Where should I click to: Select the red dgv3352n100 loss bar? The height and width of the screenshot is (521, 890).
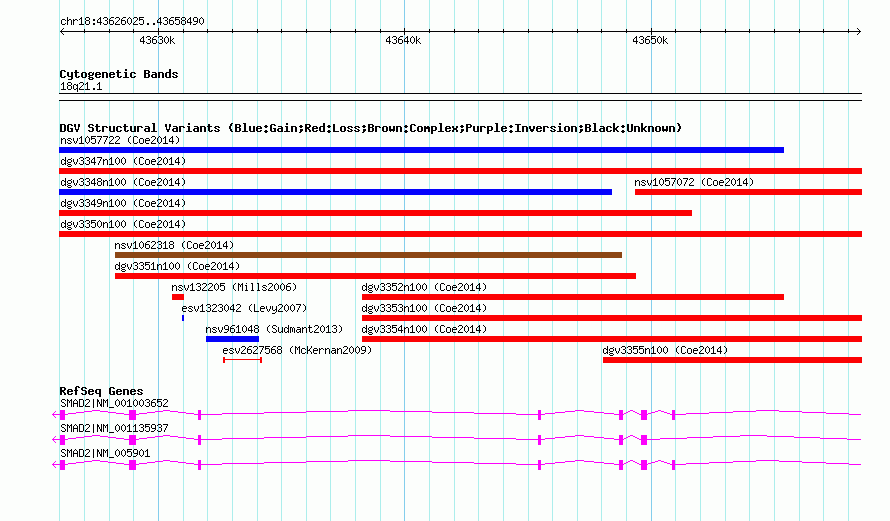point(573,297)
